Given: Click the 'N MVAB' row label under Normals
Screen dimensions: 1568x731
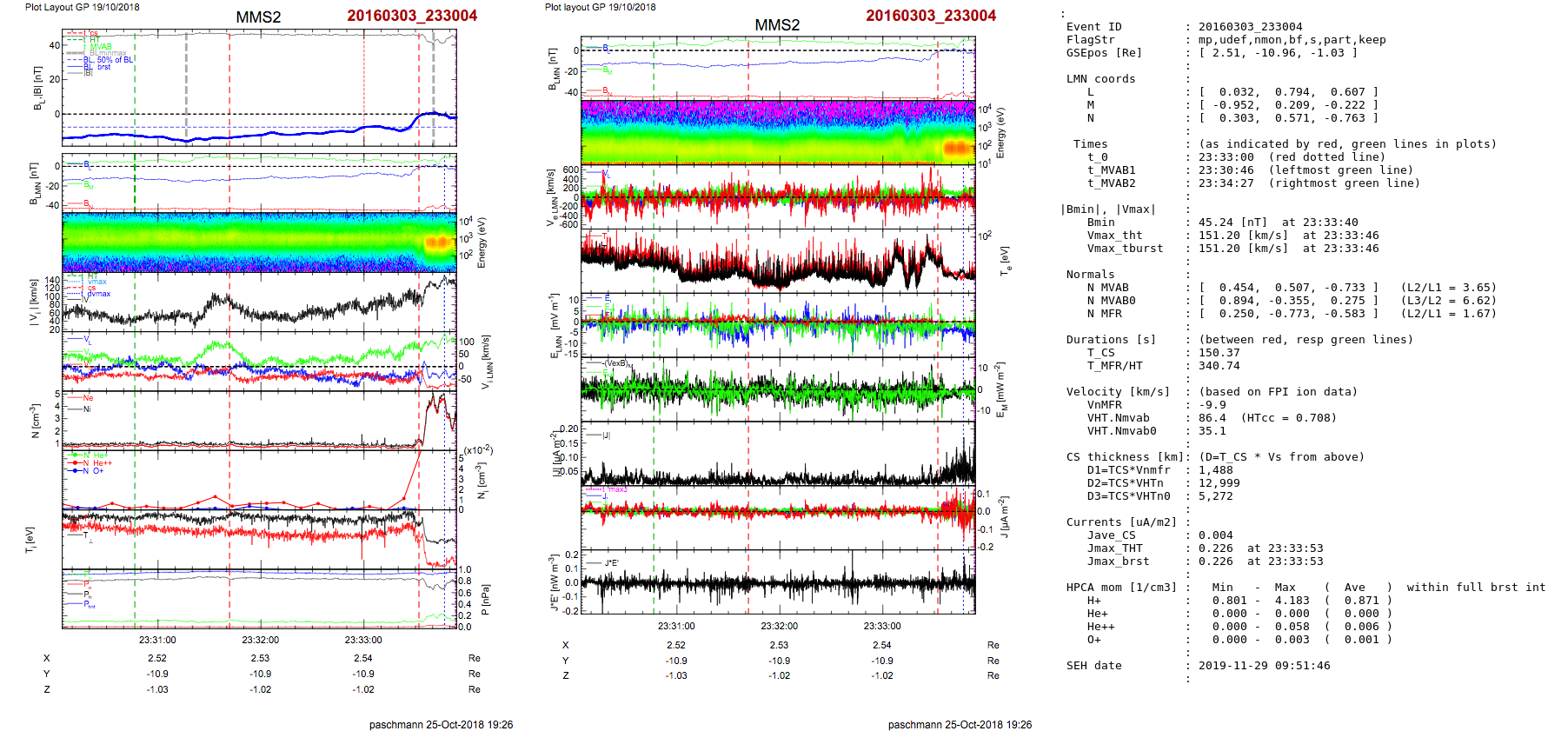Looking at the screenshot, I should point(1107,288).
